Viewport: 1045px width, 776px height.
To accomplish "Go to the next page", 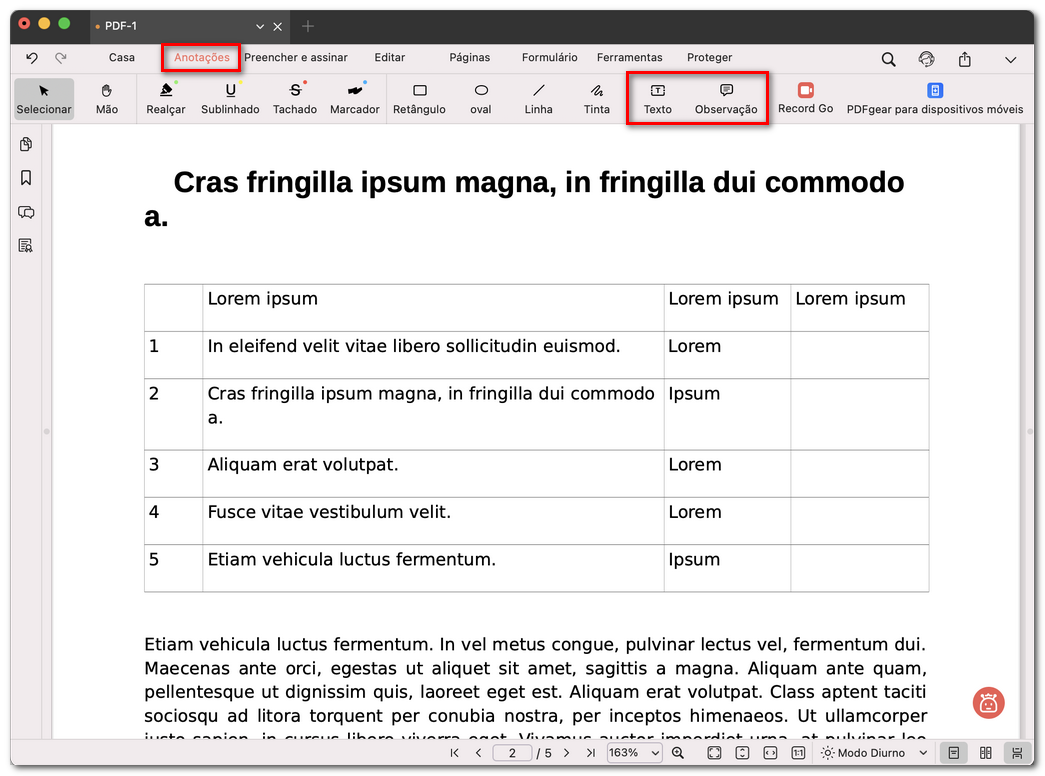I will click(566, 753).
